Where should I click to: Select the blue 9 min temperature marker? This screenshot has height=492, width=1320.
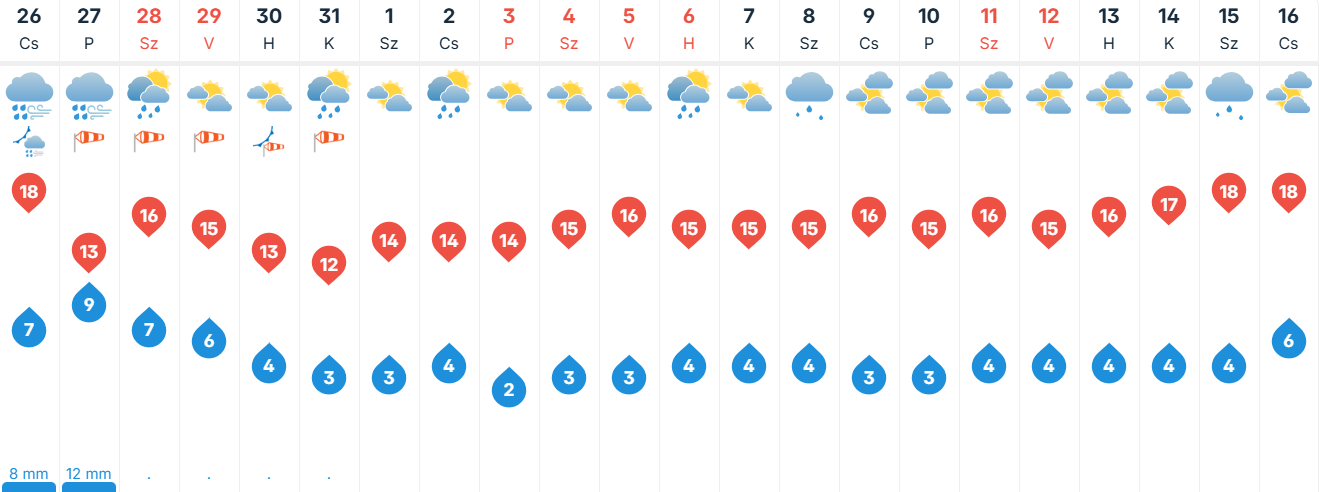pyautogui.click(x=89, y=303)
